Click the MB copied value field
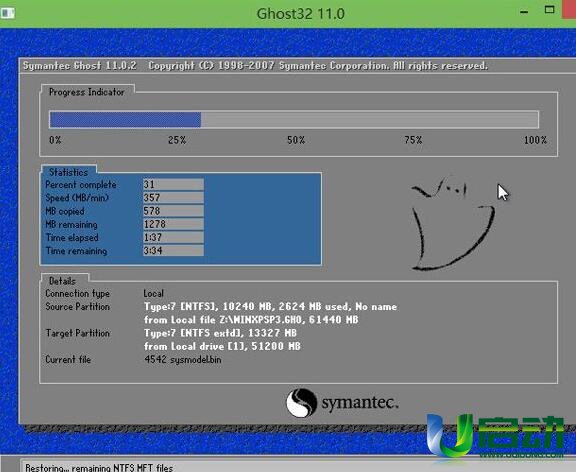 pyautogui.click(x=173, y=211)
